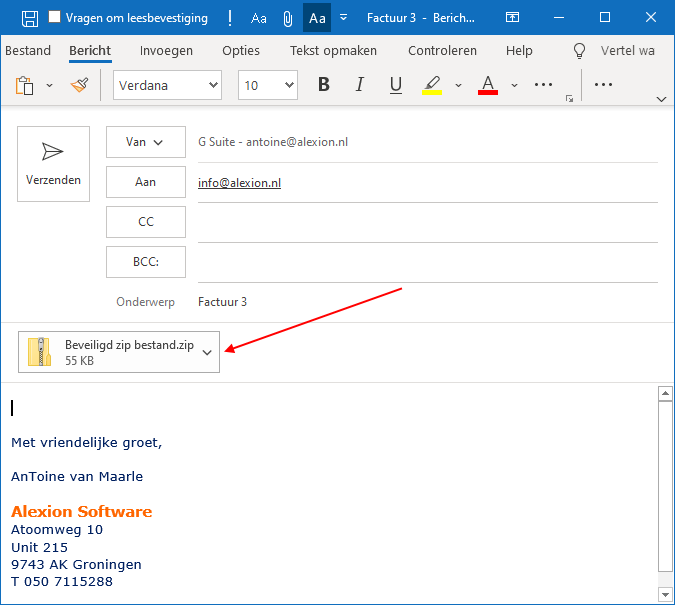
Task: Toggle the ribbon display options icon
Action: point(512,17)
